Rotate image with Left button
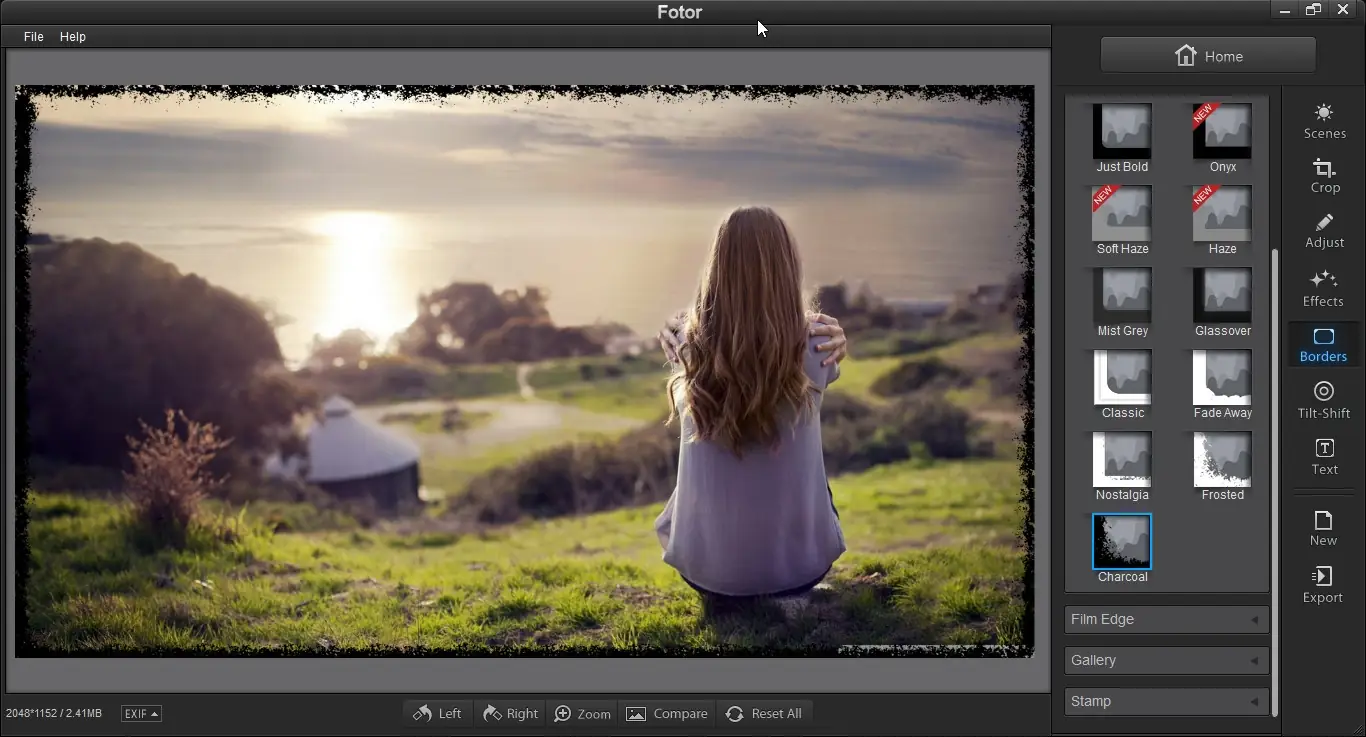 [x=438, y=713]
